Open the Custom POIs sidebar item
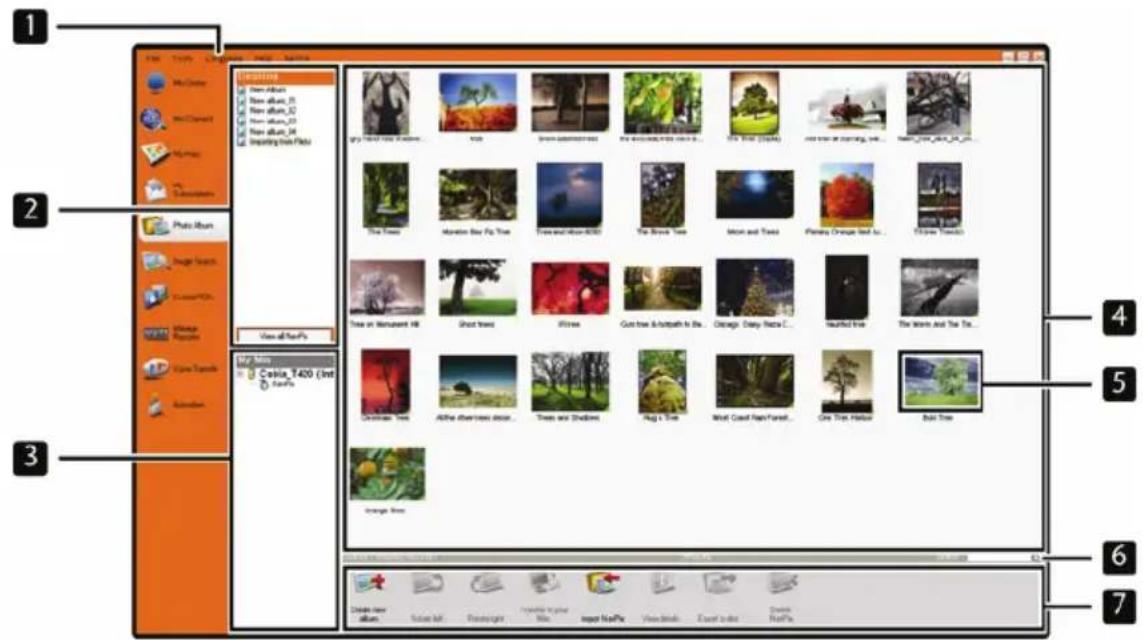1143x640 pixels. pos(179,297)
